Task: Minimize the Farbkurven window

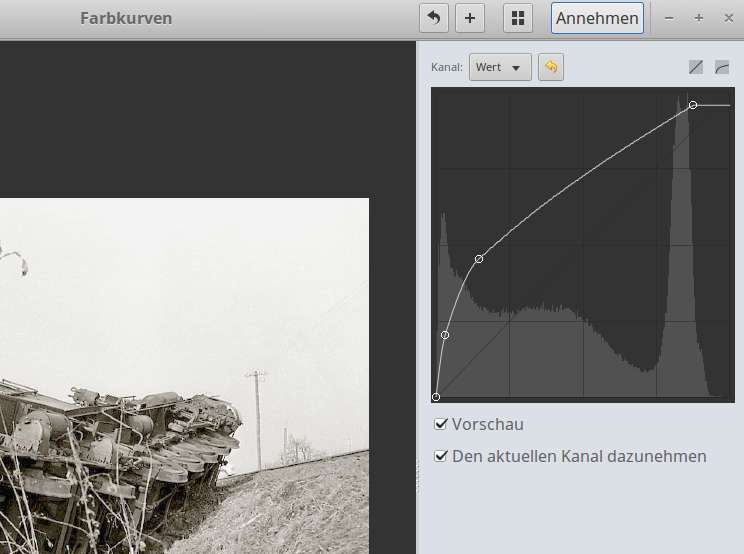Action: pyautogui.click(x=669, y=18)
